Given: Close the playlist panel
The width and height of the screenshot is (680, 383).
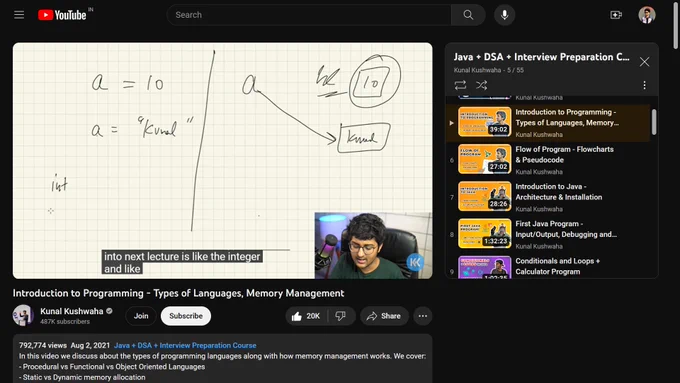Looking at the screenshot, I should tap(644, 62).
